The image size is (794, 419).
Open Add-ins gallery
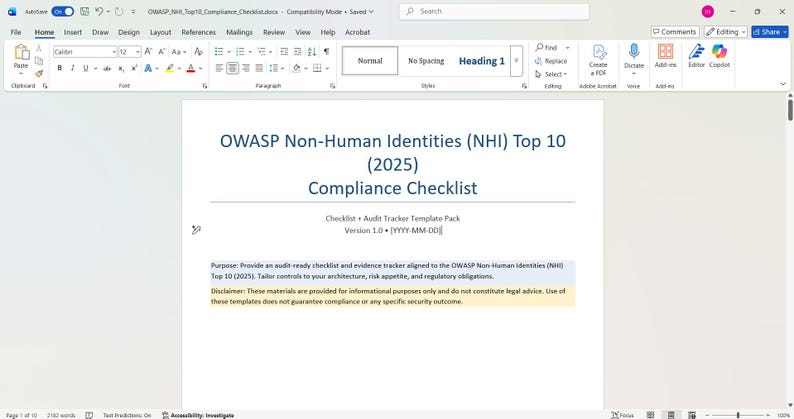665,56
